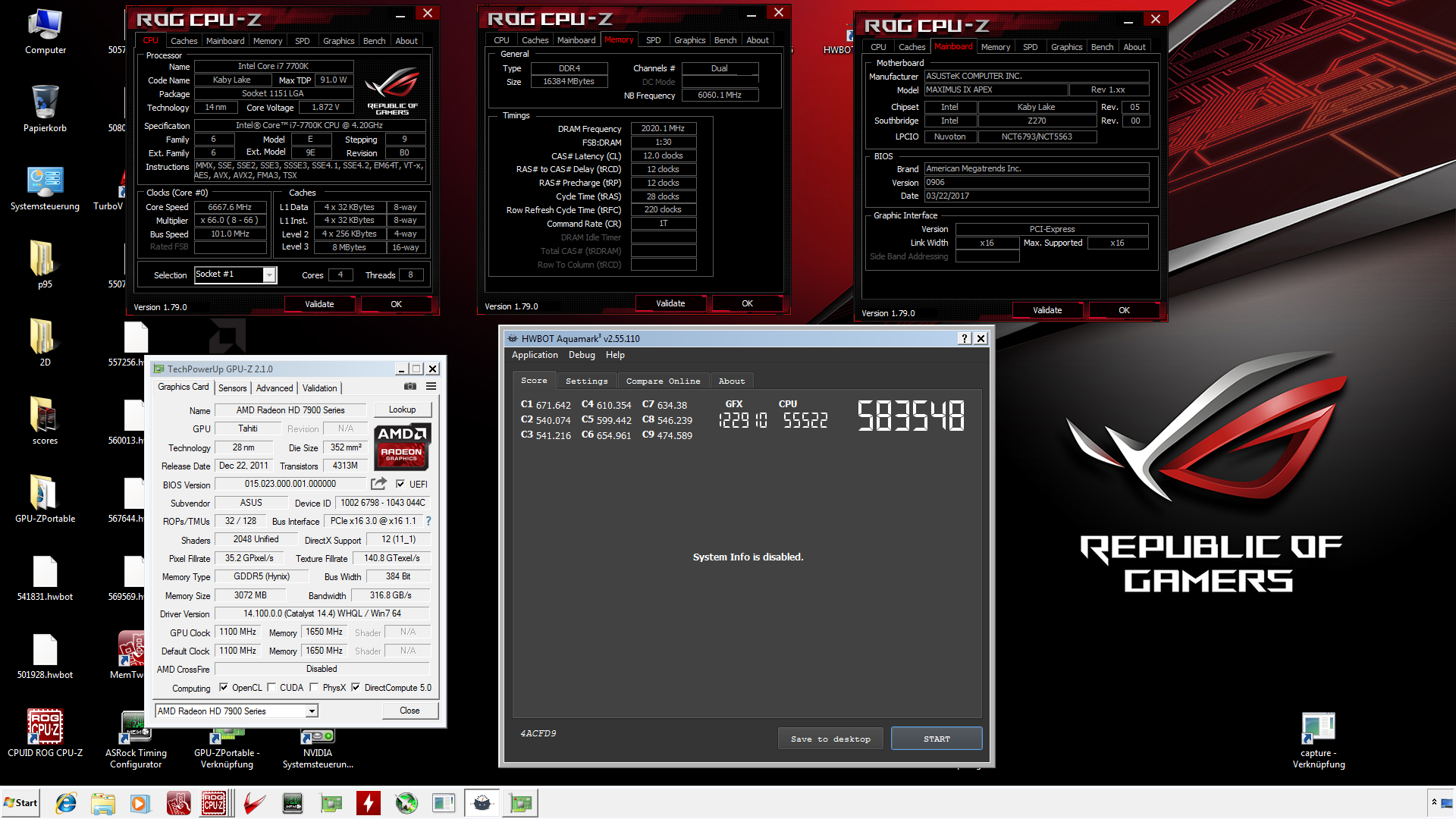
Task: Open Caches tab in first CPU-Z window
Action: [x=184, y=41]
